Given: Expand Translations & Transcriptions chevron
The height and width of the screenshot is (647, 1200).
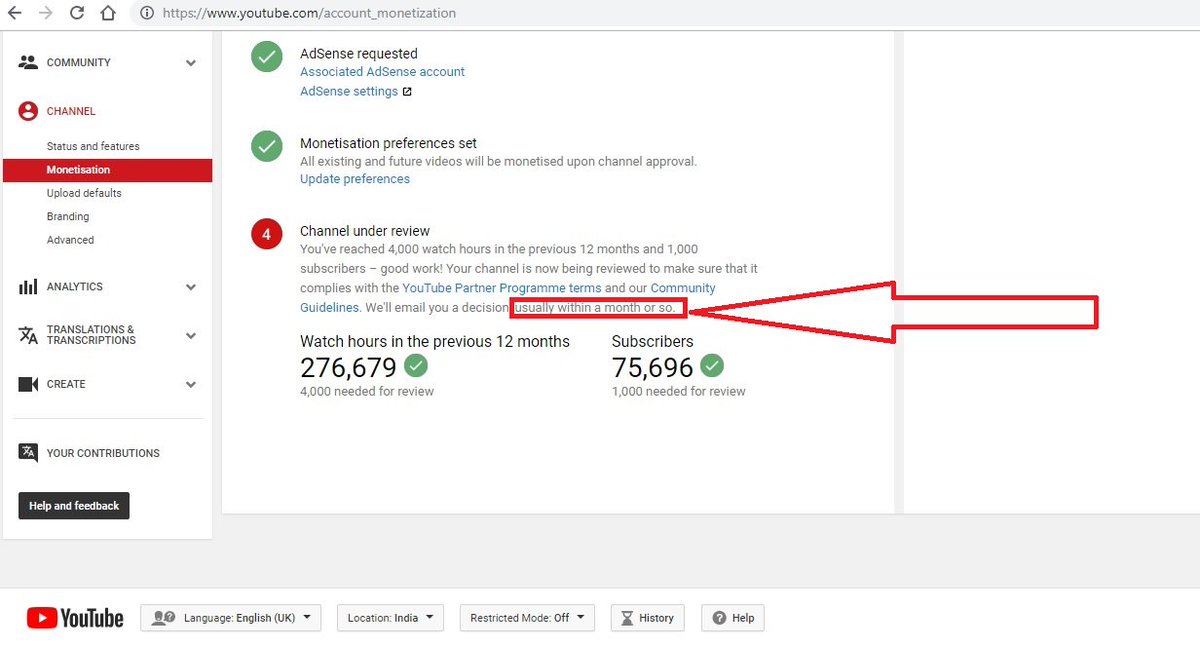Looking at the screenshot, I should (191, 336).
